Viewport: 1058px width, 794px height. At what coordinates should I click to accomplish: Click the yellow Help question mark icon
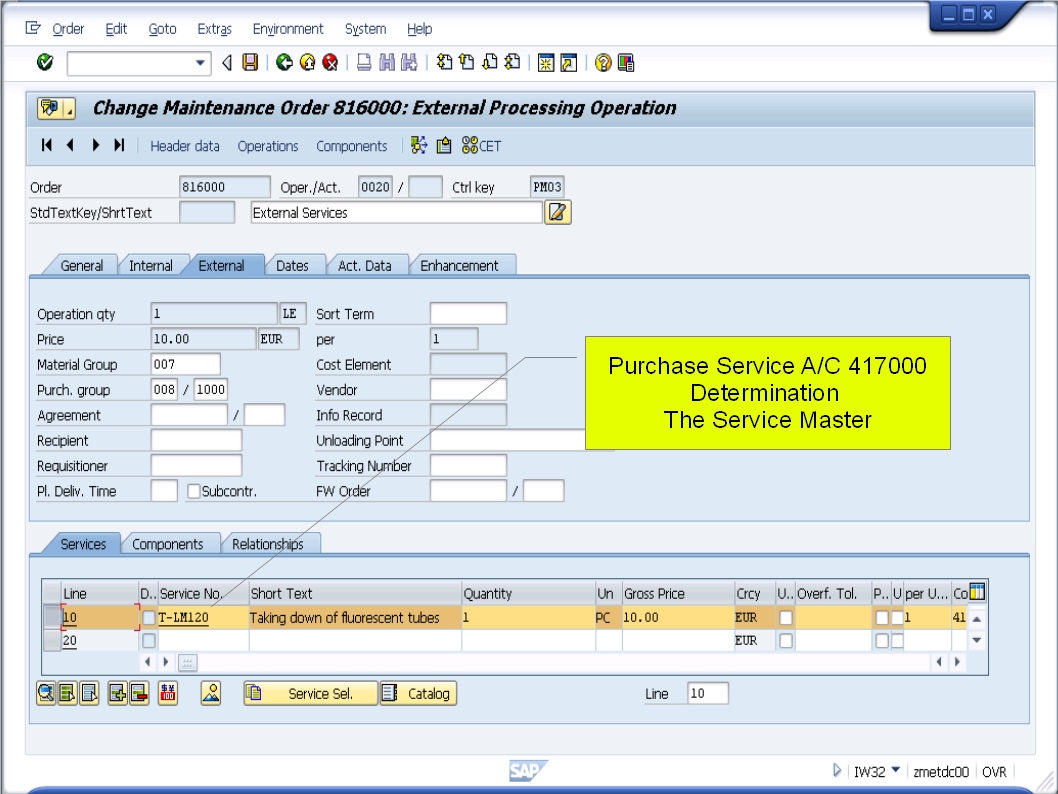pos(603,63)
